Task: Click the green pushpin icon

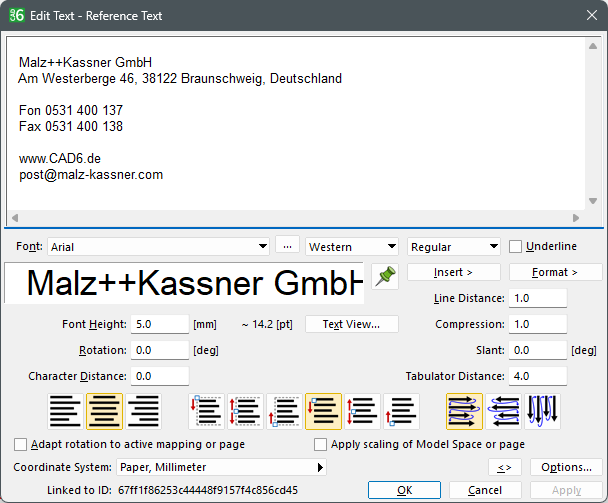Action: point(385,277)
